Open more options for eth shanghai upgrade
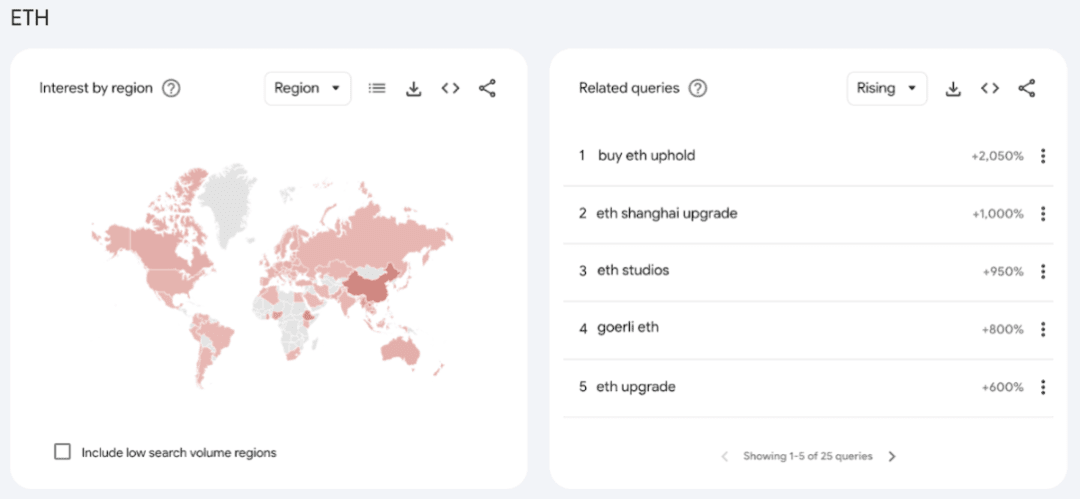The width and height of the screenshot is (1080, 499). pos(1043,214)
